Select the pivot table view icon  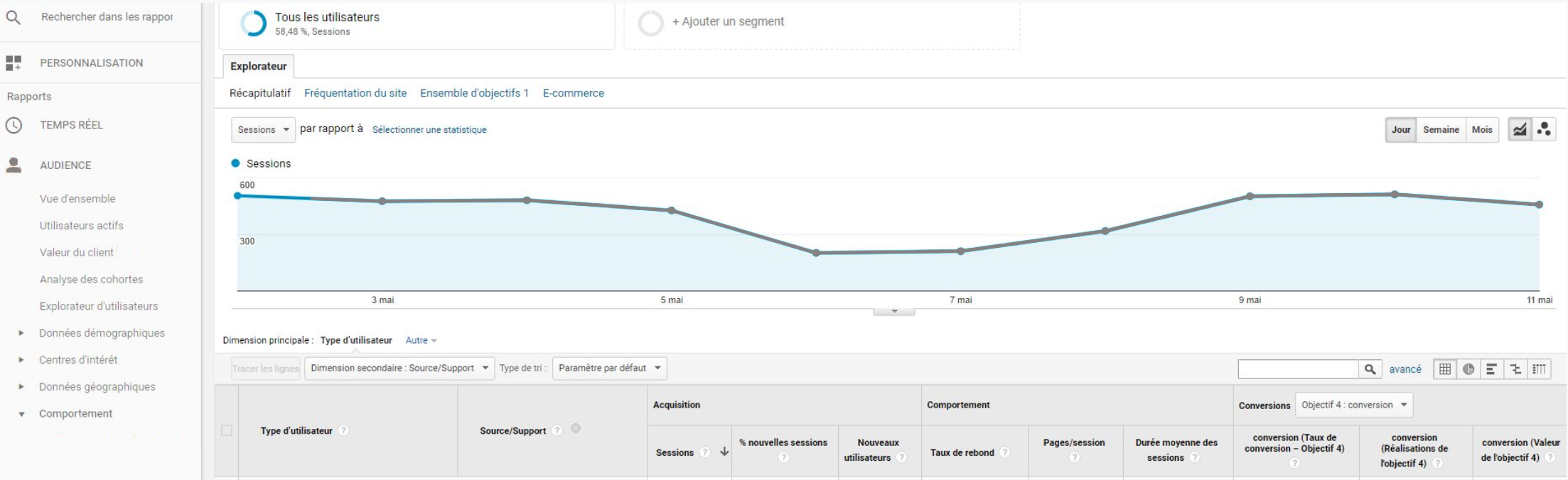(x=1539, y=369)
